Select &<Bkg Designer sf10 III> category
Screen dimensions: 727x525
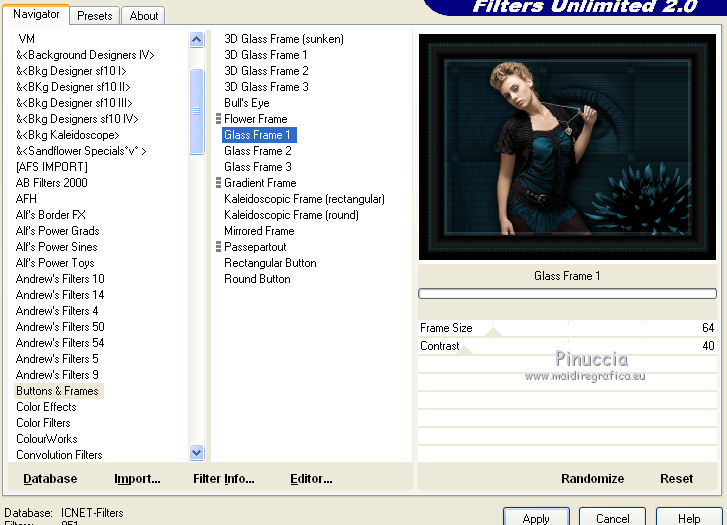(74, 103)
